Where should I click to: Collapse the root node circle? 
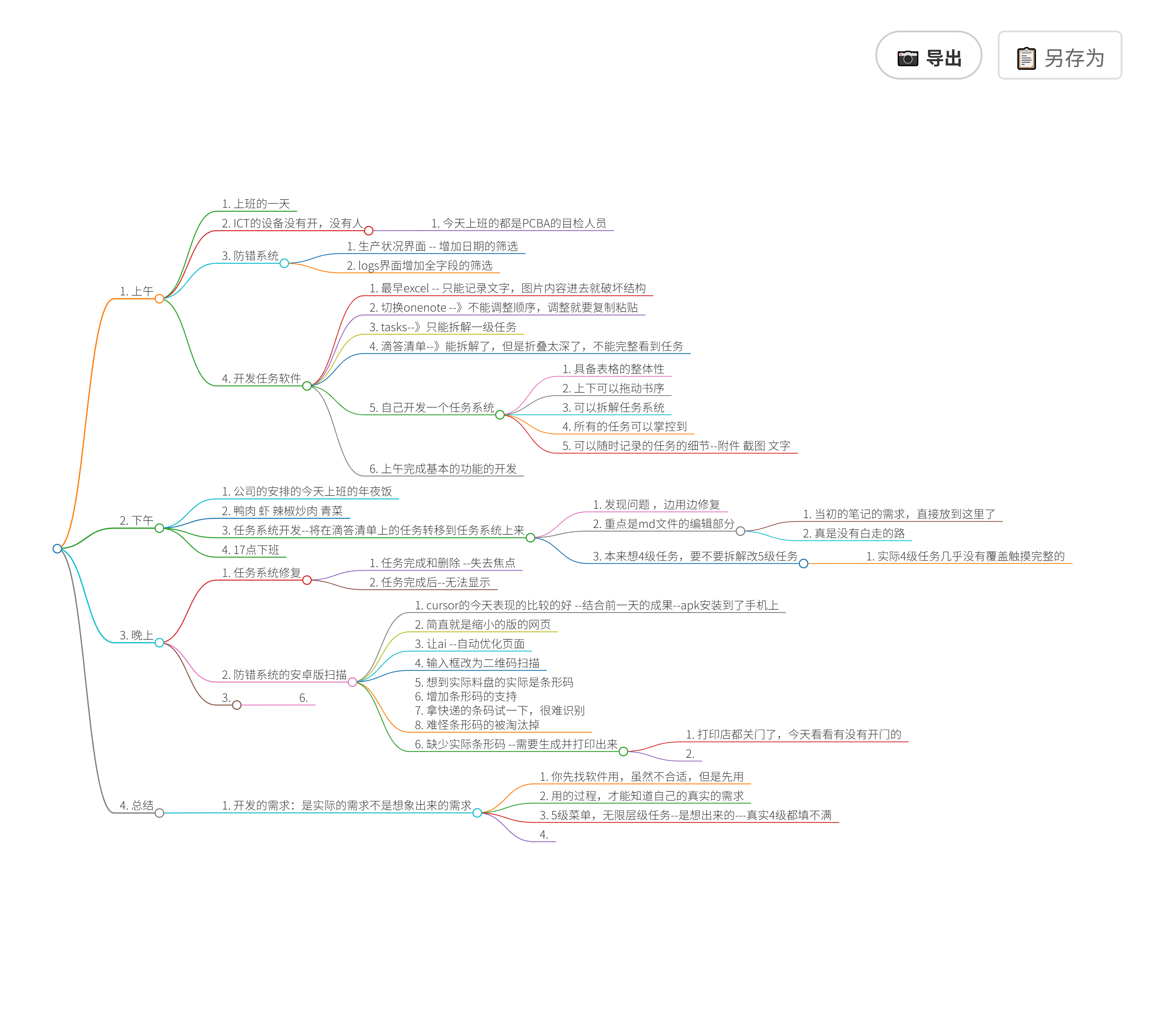57,549
